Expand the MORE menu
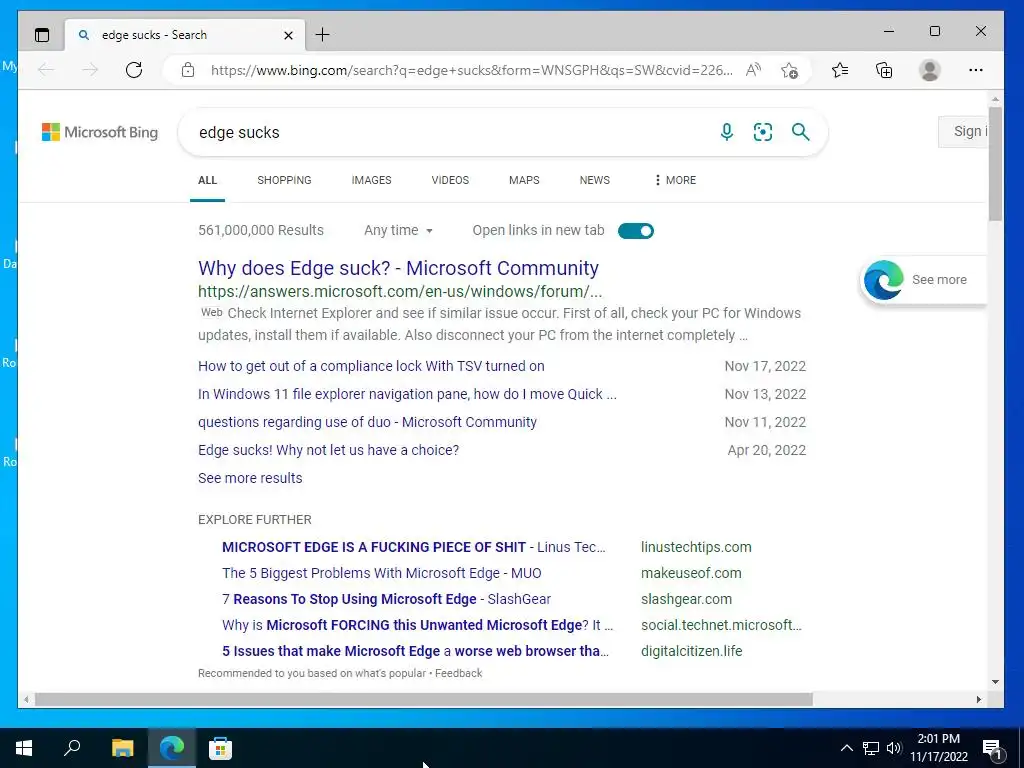 [675, 180]
